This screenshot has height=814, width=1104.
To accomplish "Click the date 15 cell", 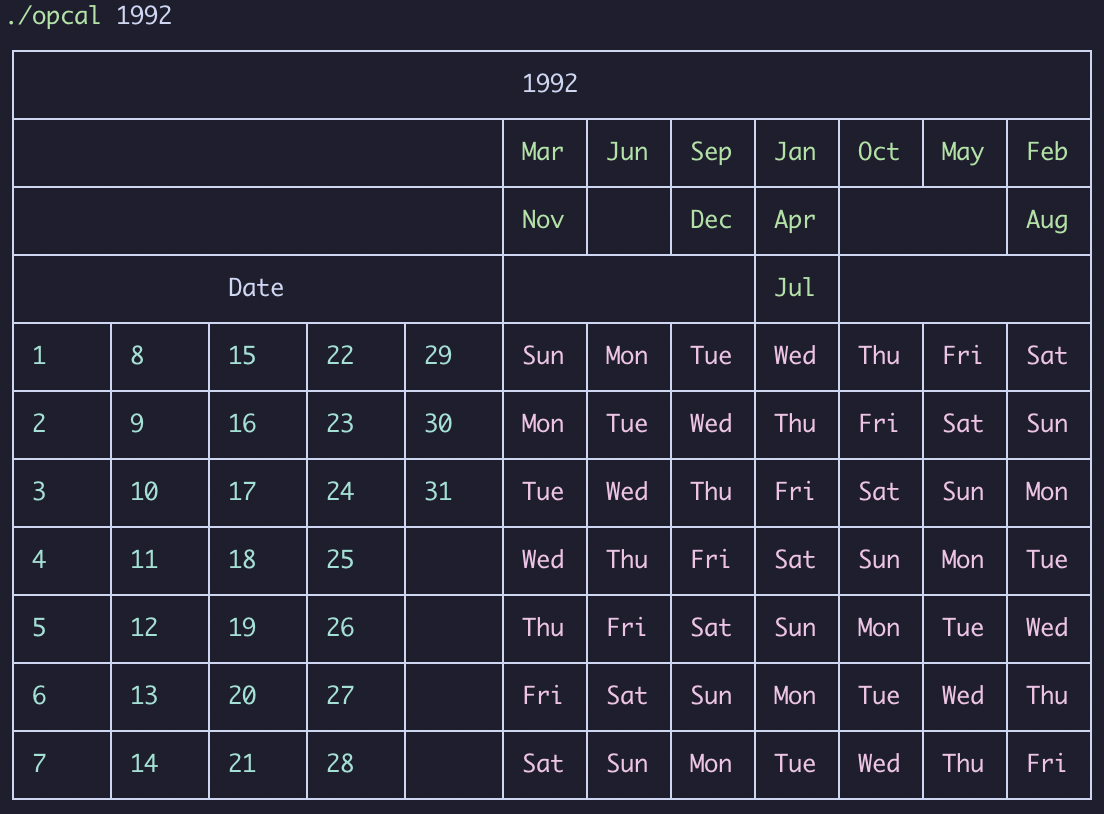I will (242, 356).
